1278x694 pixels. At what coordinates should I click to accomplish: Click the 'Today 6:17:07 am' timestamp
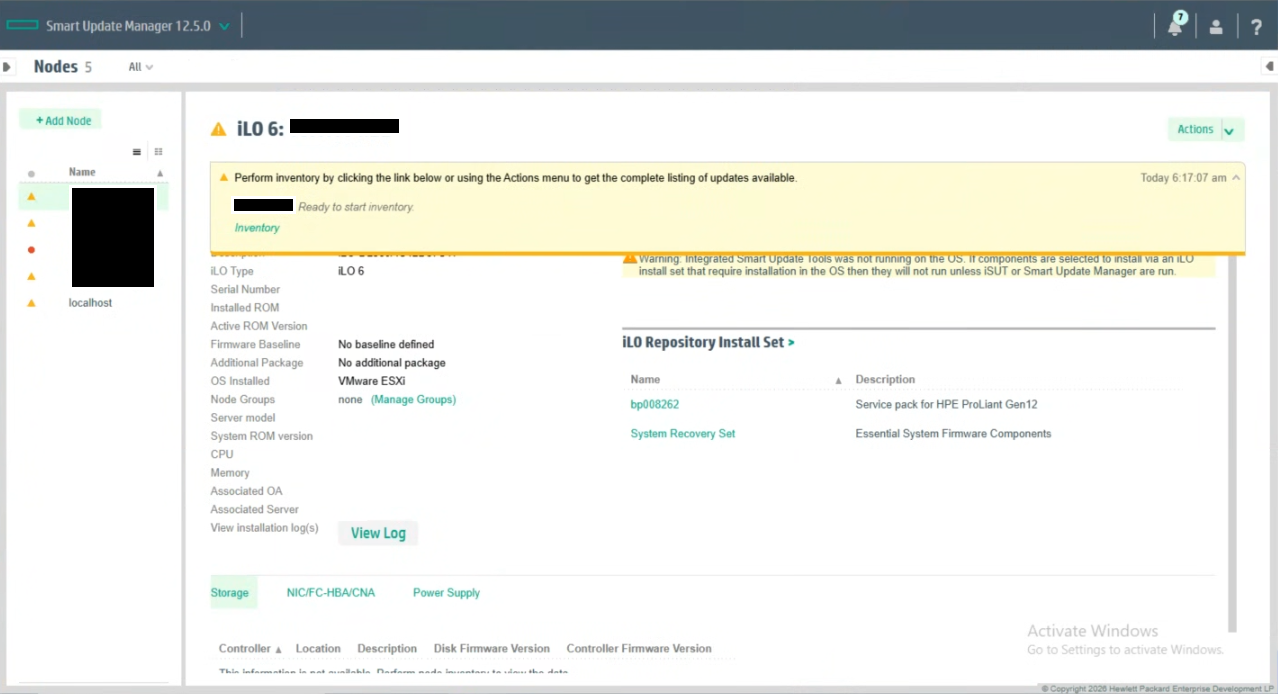click(1183, 178)
